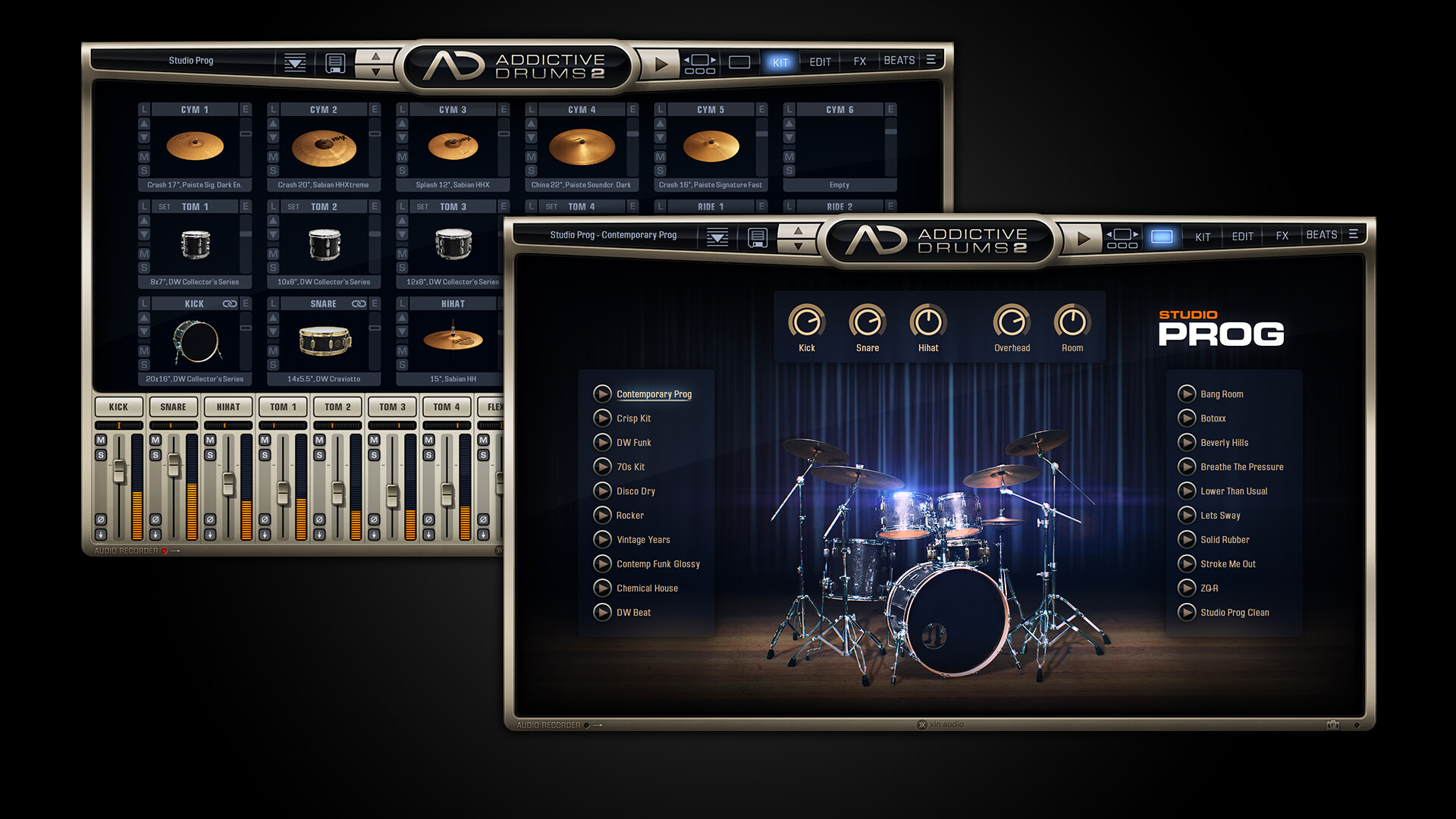Open hamburger menu in back window
1456x819 pixels.
(930, 59)
